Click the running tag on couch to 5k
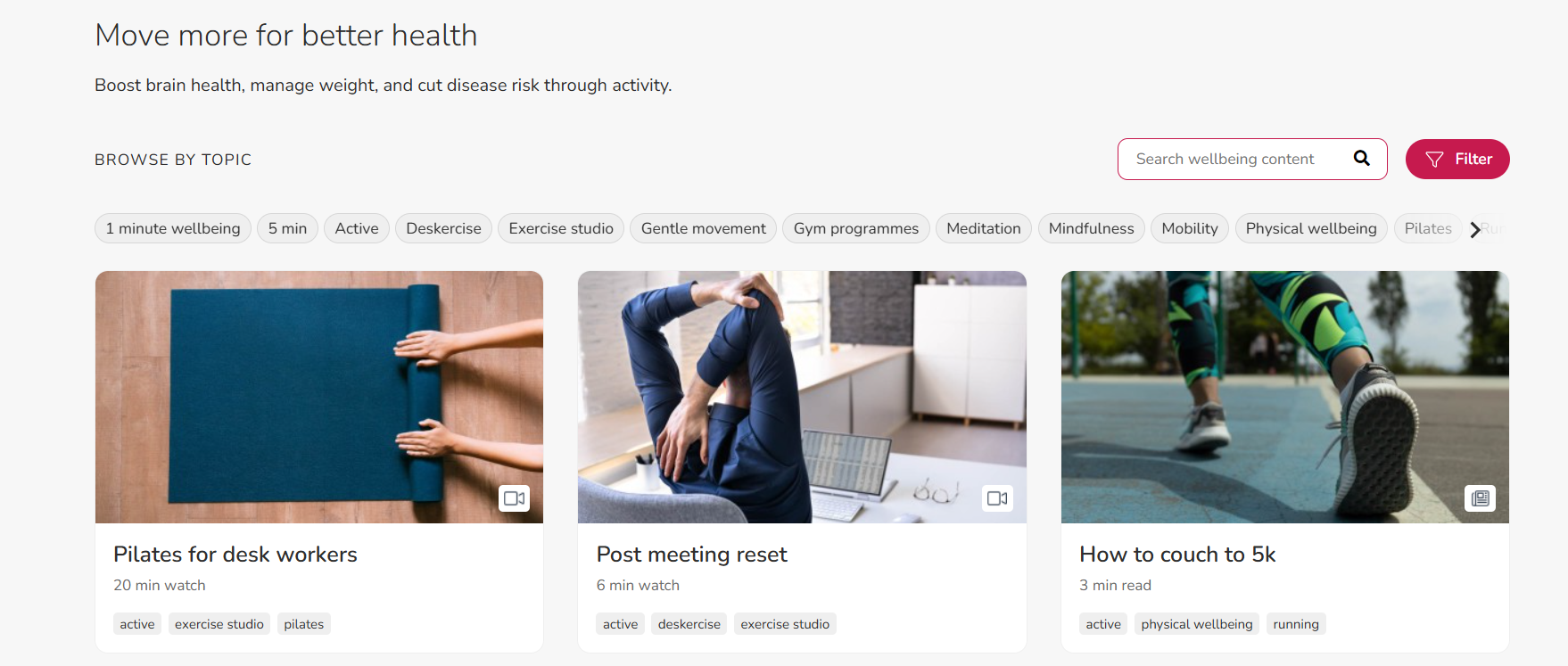 click(1295, 624)
